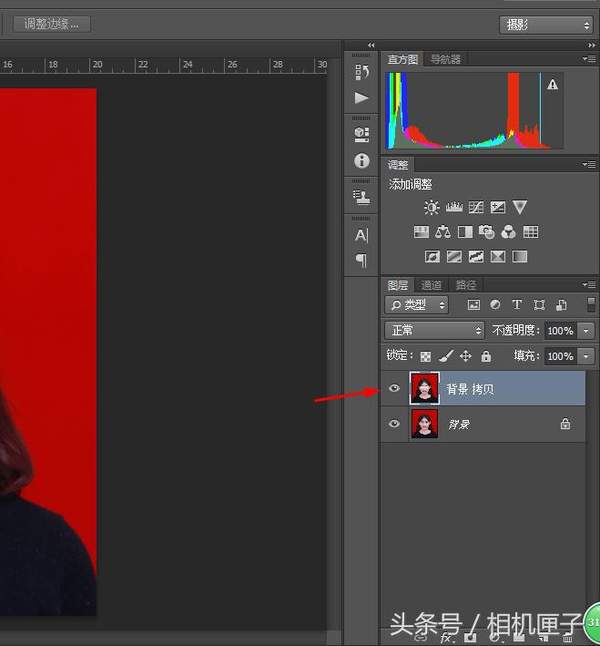Select the 图层 tab

coord(398,285)
